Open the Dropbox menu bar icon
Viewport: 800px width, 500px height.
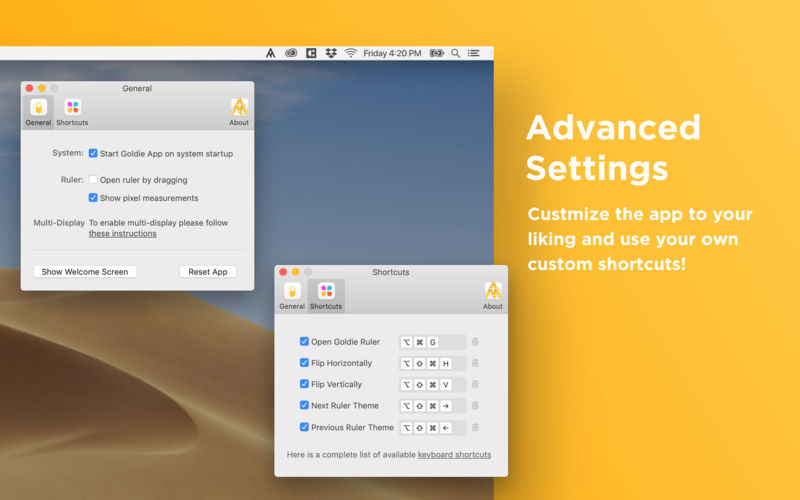tap(331, 53)
